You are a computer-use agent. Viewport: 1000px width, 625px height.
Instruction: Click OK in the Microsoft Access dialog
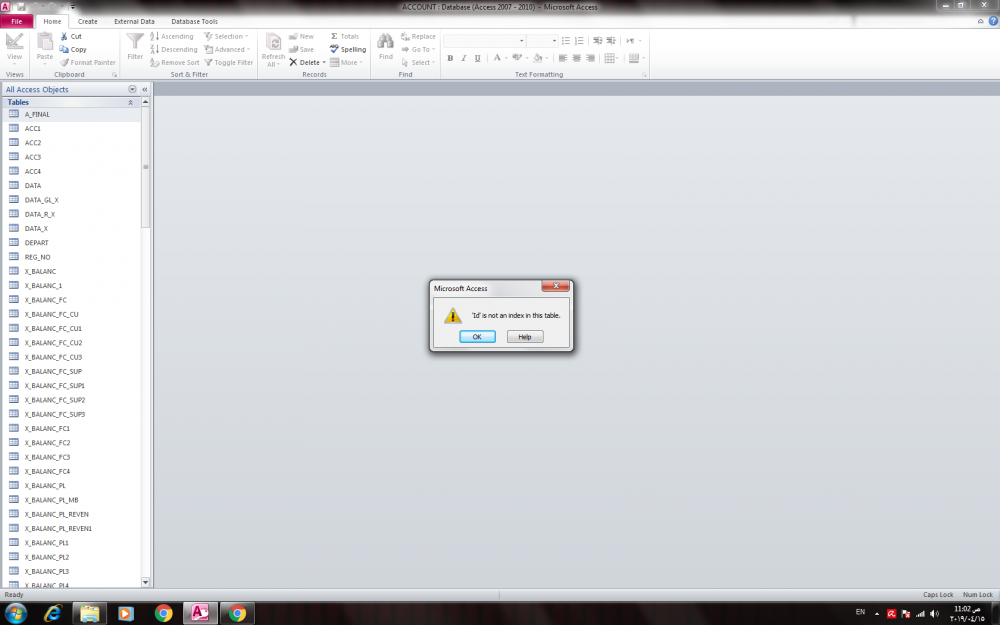477,337
